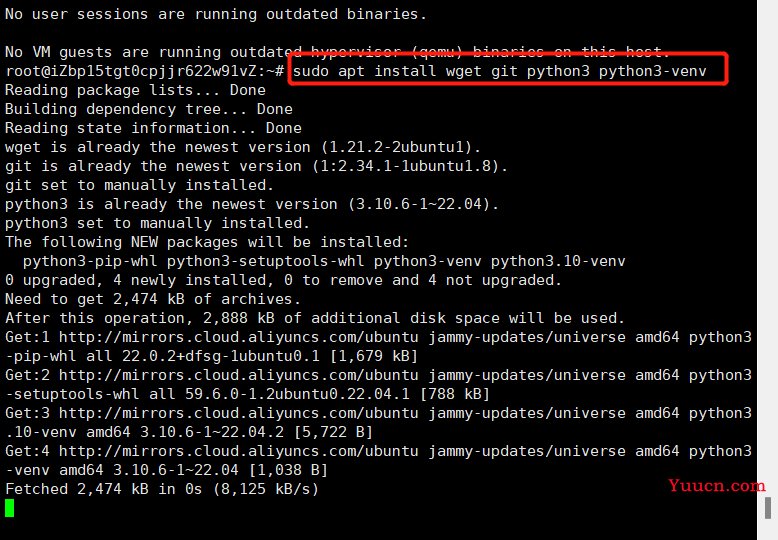778x540 pixels.
Task: Click 'python3 is already the newest version' line
Action: [x=252, y=204]
